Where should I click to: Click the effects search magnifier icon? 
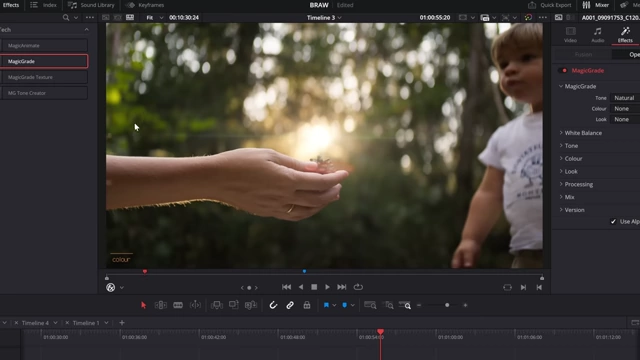66,18
